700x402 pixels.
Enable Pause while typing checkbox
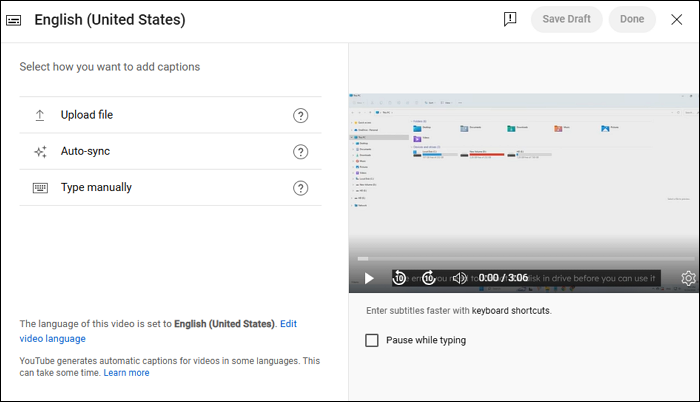372,340
